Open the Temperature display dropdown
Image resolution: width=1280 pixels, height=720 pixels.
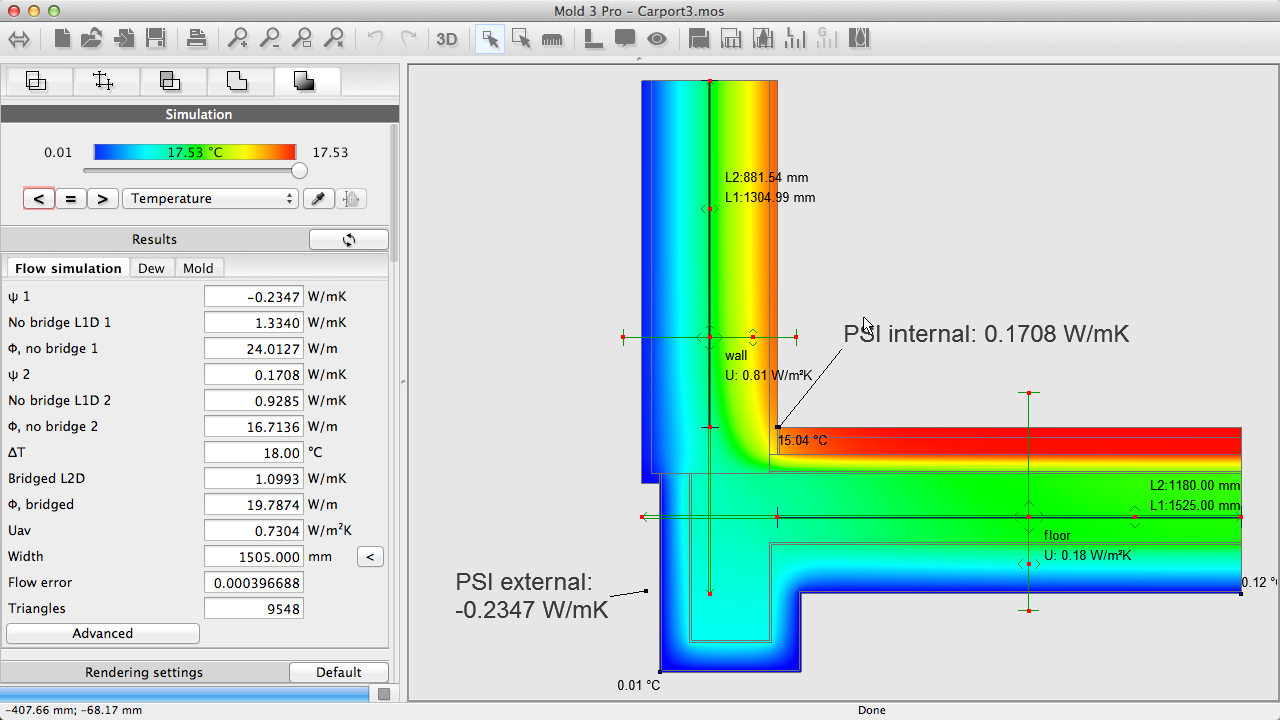pos(210,198)
